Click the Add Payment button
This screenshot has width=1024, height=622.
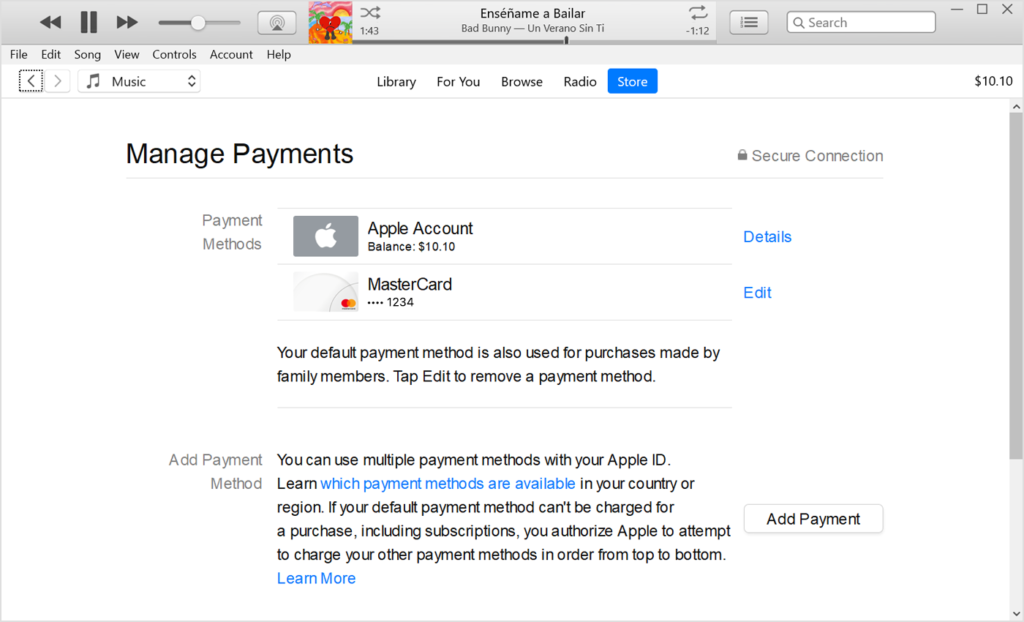[813, 519]
